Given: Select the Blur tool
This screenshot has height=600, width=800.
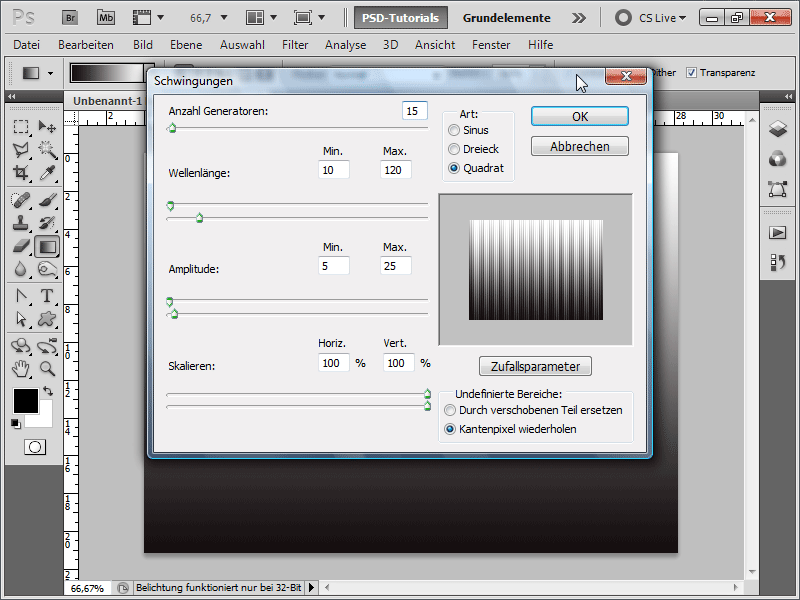Looking at the screenshot, I should [21, 269].
